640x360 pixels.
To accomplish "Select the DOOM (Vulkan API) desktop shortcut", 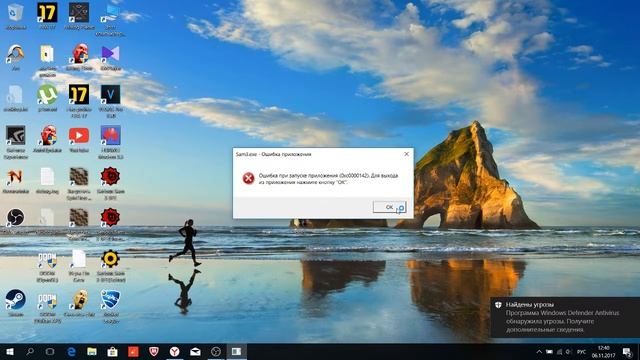I will pos(47,307).
